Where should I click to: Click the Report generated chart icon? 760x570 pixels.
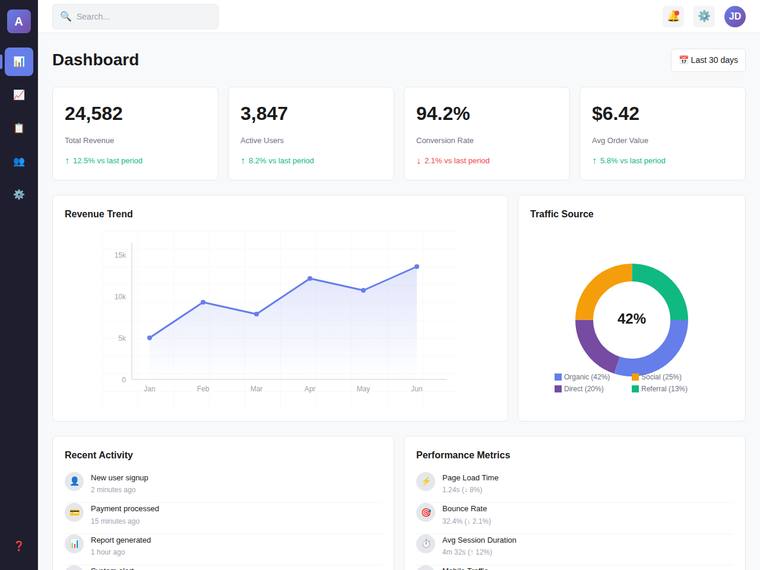(x=74, y=544)
